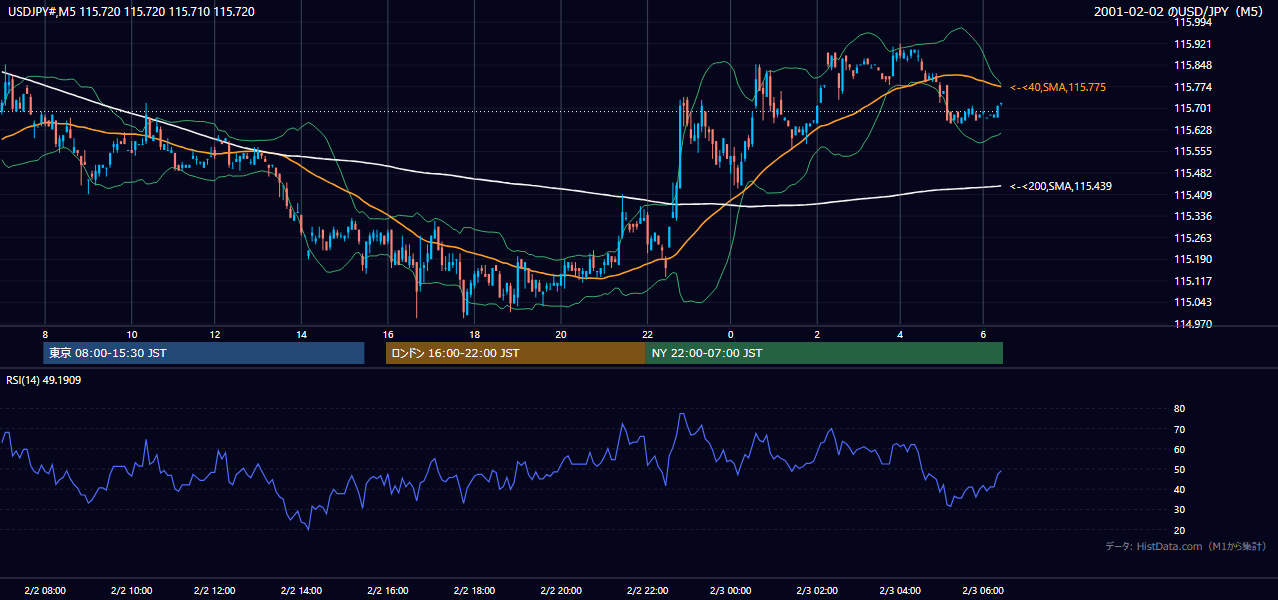Click the 115.628 price axis label
Image resolution: width=1278 pixels, height=600 pixels.
(x=1192, y=130)
